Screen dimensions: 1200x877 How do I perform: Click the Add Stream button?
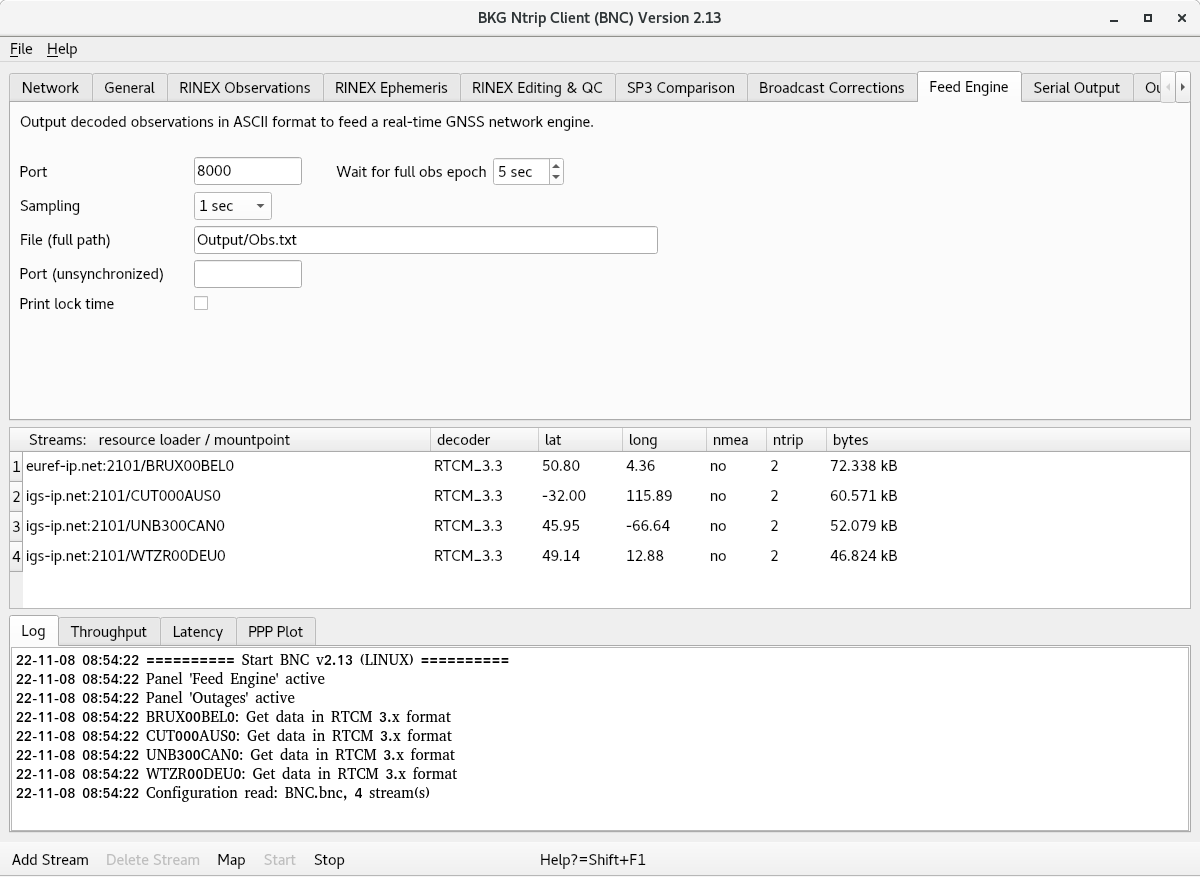pos(50,860)
